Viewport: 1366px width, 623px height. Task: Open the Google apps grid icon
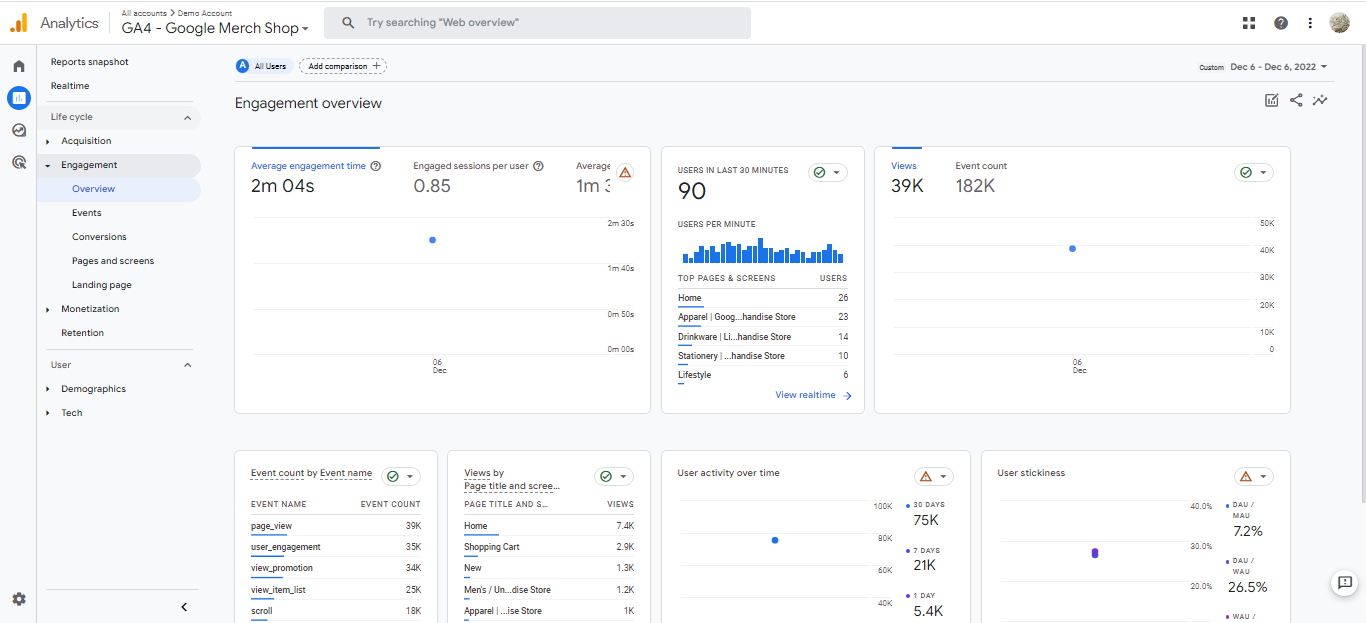point(1249,23)
